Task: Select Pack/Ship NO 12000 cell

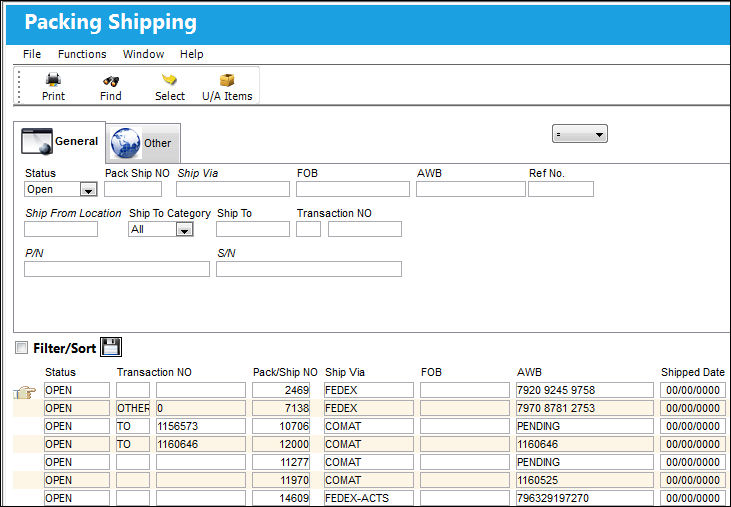Action: tap(281, 444)
